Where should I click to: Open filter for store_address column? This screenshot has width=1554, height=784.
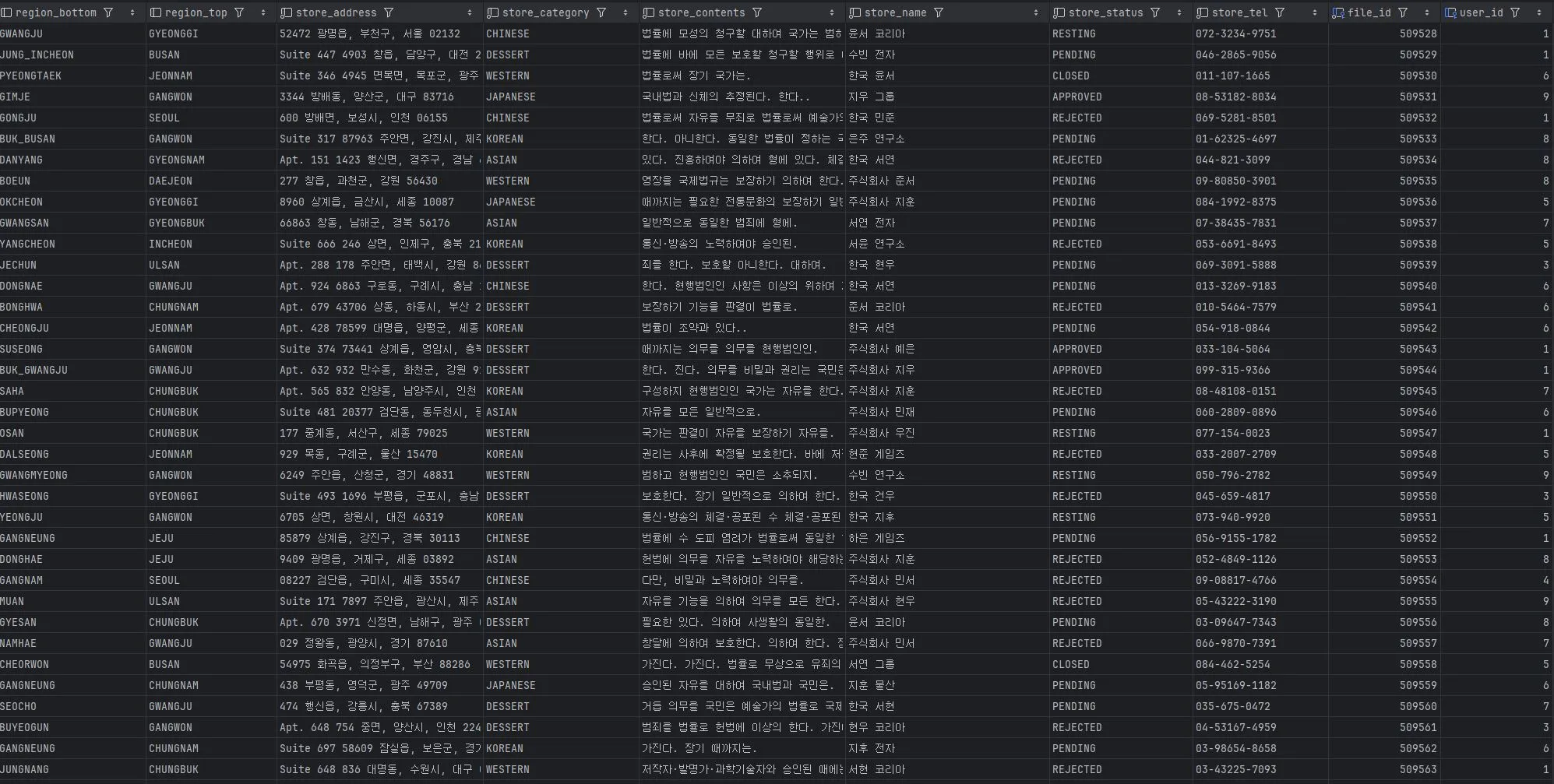click(x=389, y=12)
